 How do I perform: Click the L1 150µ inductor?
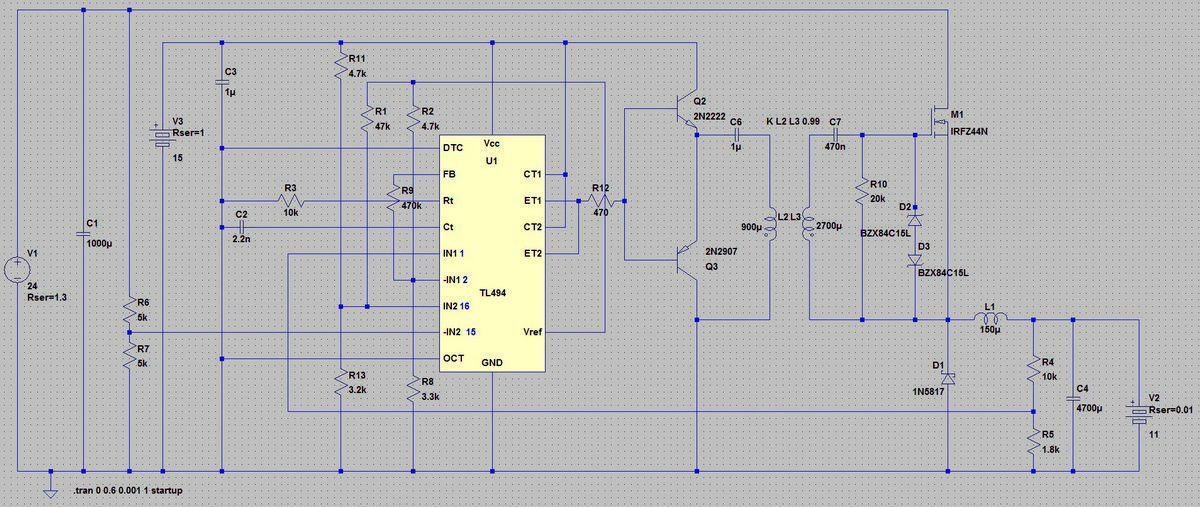click(x=991, y=320)
